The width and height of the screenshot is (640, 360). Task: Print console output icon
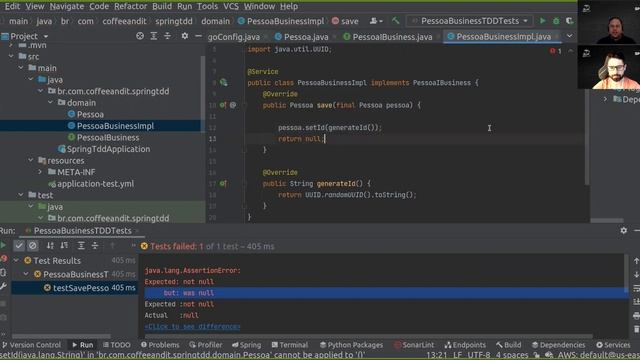click(x=636, y=316)
